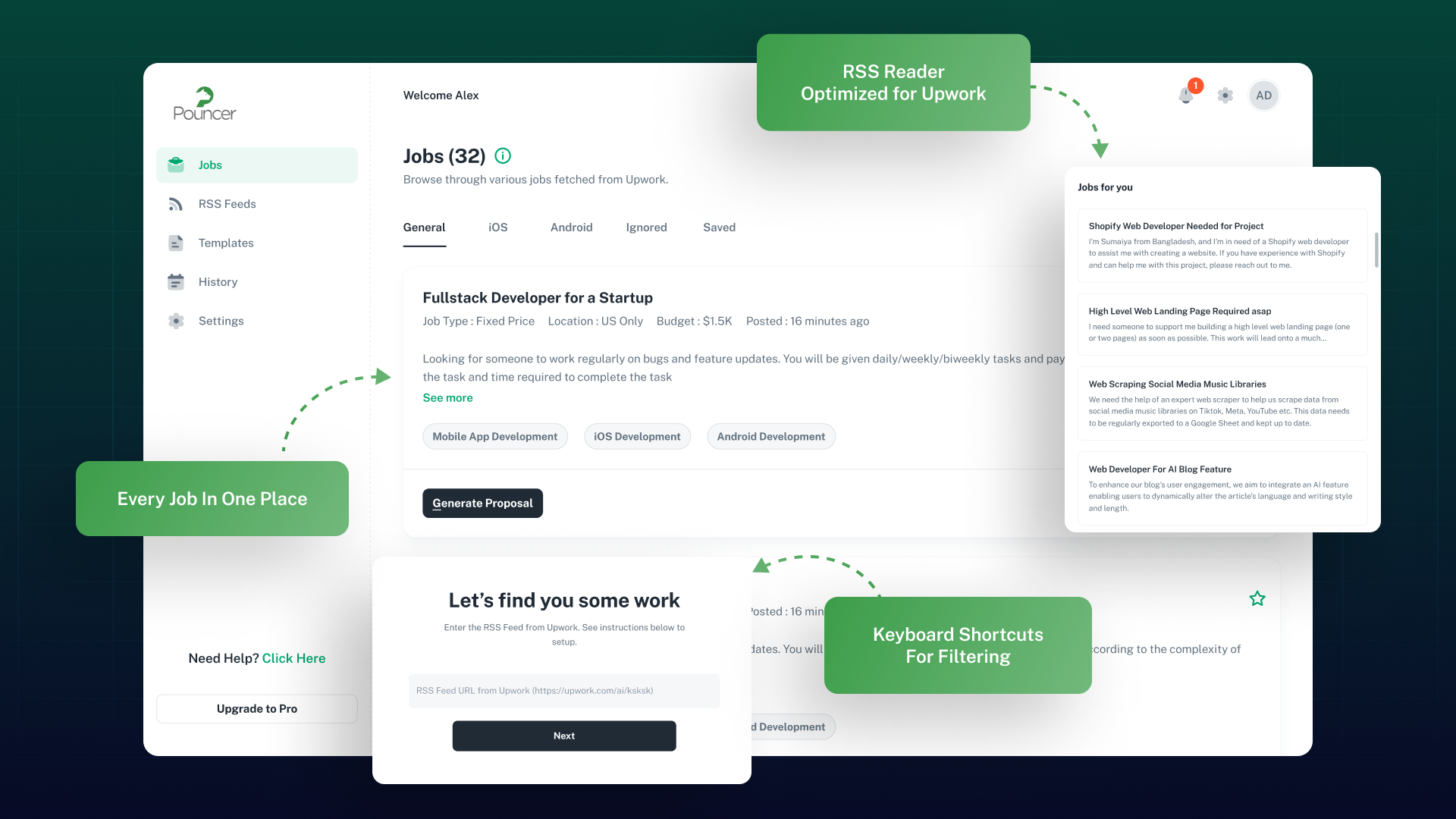Click the RSS Feeds sidebar icon
The width and height of the screenshot is (1456, 819).
pyautogui.click(x=177, y=204)
